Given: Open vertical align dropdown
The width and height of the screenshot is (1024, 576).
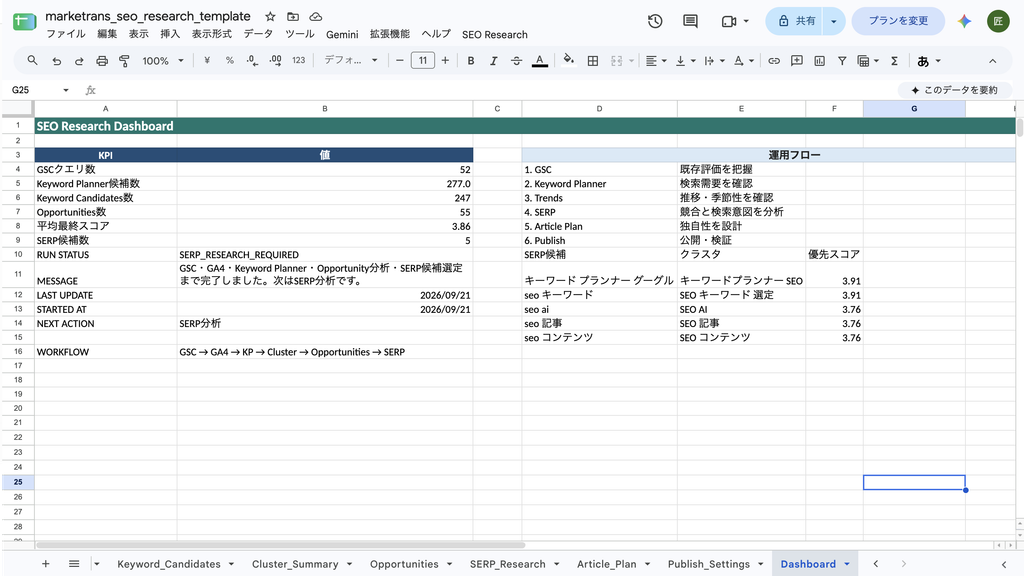Looking at the screenshot, I should pyautogui.click(x=685, y=61).
